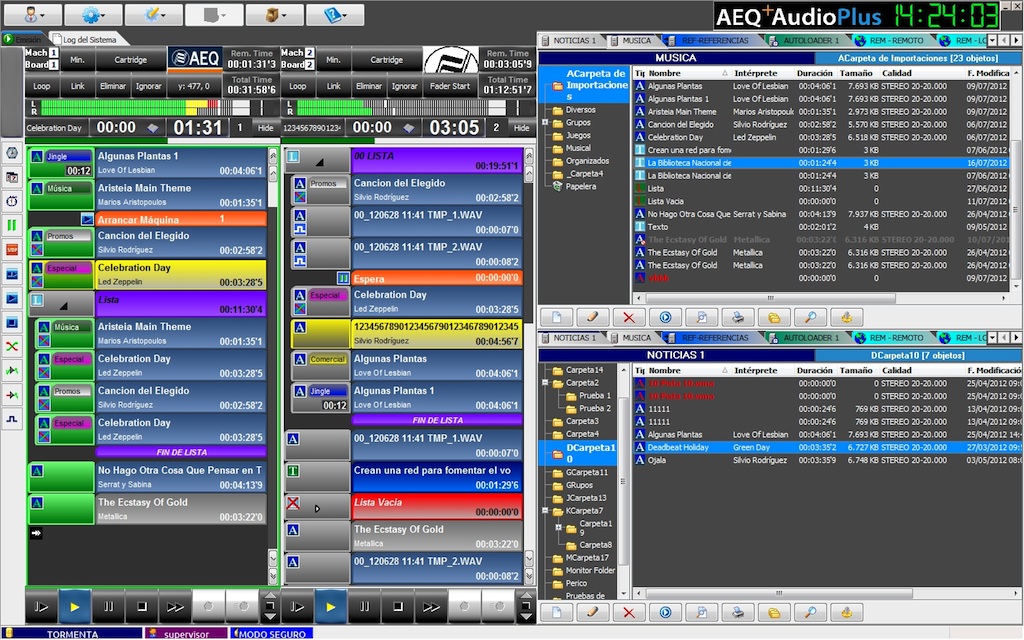Click the gold stamp icon under NOTICIAS 1 list

[x=846, y=613]
